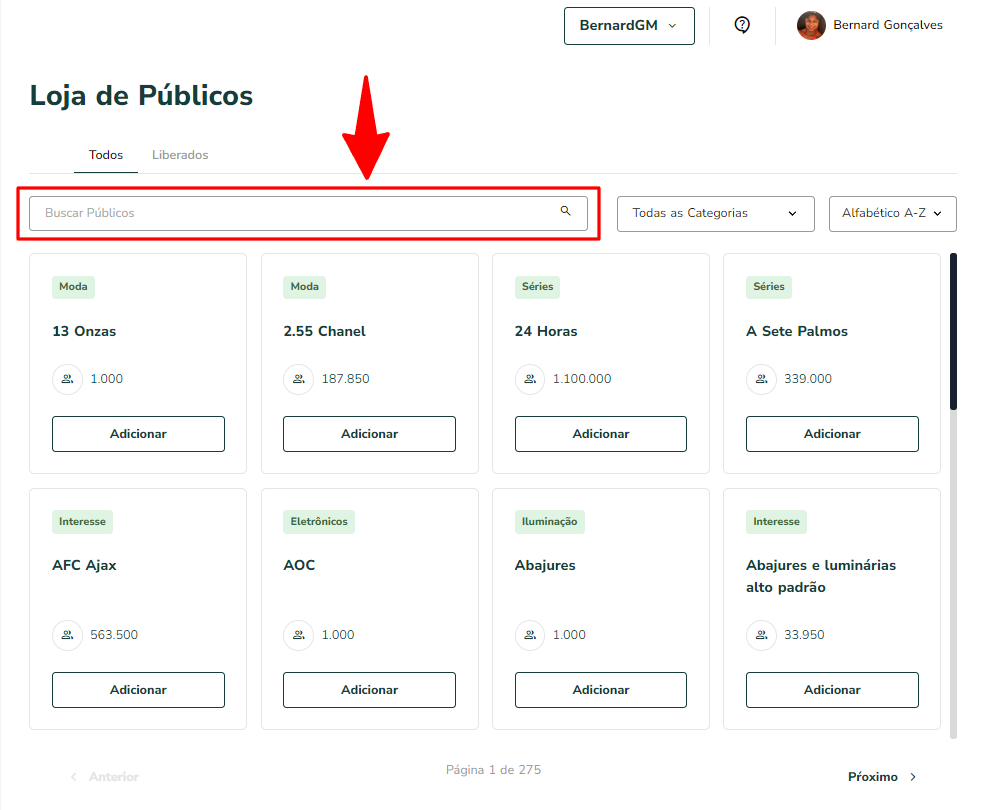Click audience icon on AFC Ajax card
Image resolution: width=983 pixels, height=810 pixels.
[x=68, y=635]
